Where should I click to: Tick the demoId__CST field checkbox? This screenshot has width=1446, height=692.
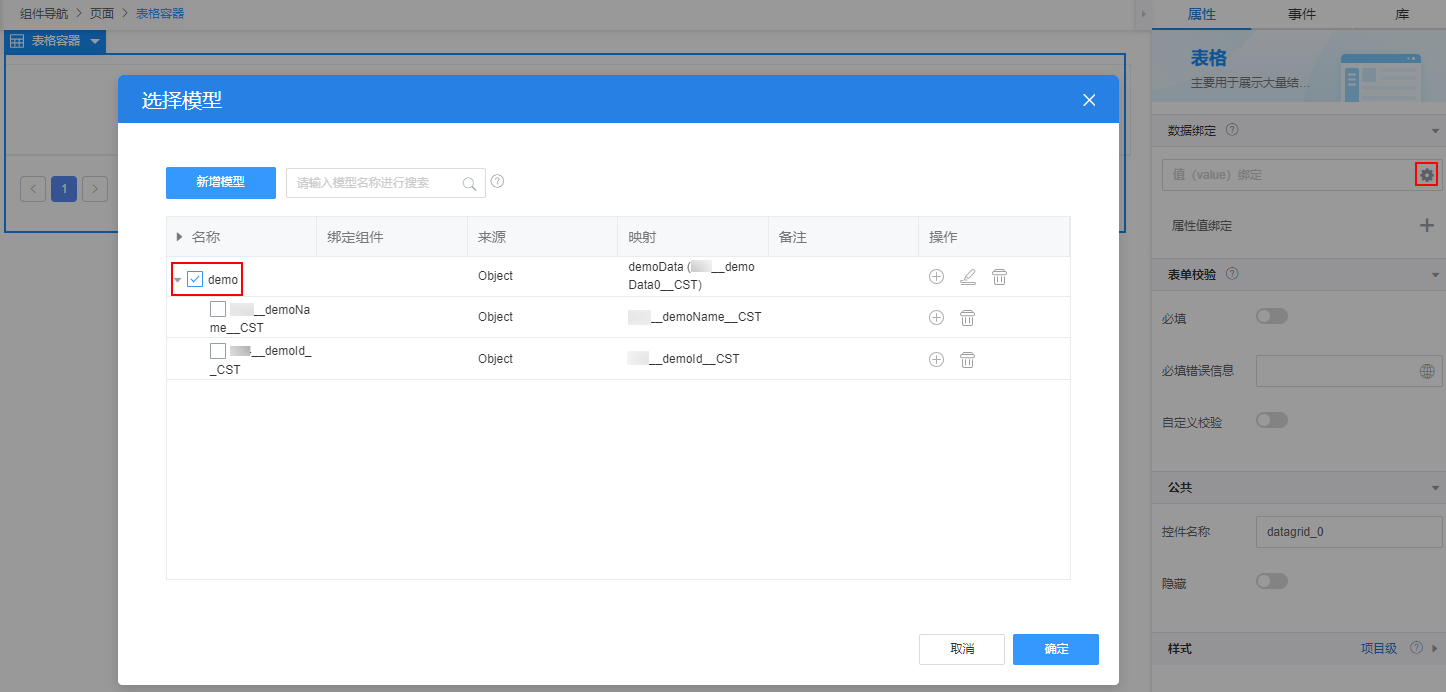pyautogui.click(x=218, y=351)
